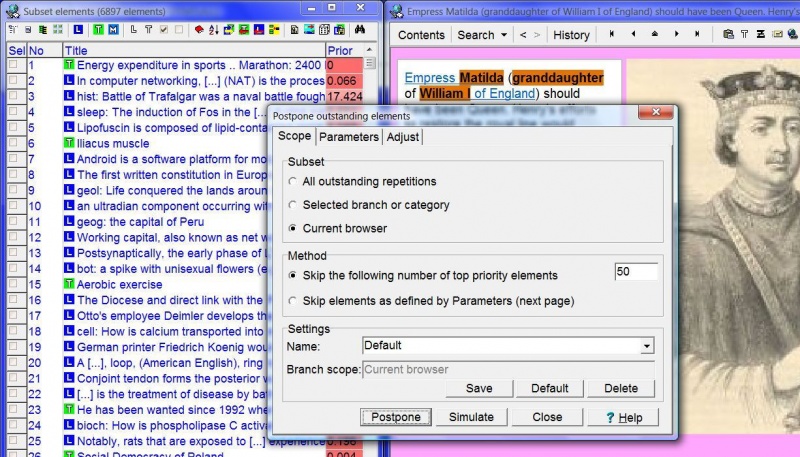Screen dimensions: 800x457
Task: Go to first element with the skip-back arrow
Action: click(612, 34)
